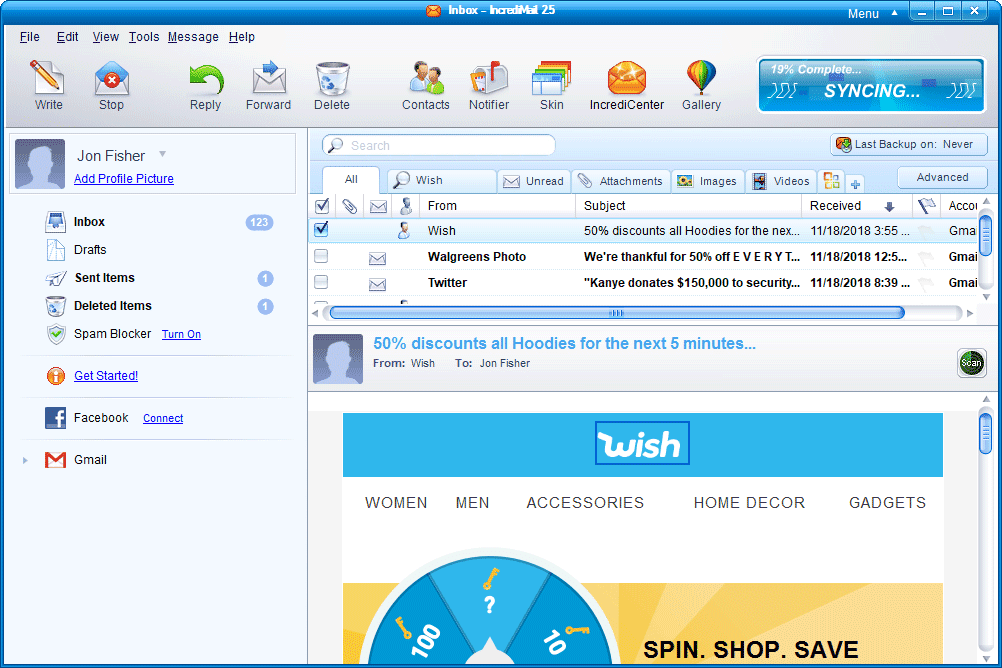Click the 19% Complete syncing progress banner
This screenshot has width=1002, height=668.
coord(871,84)
